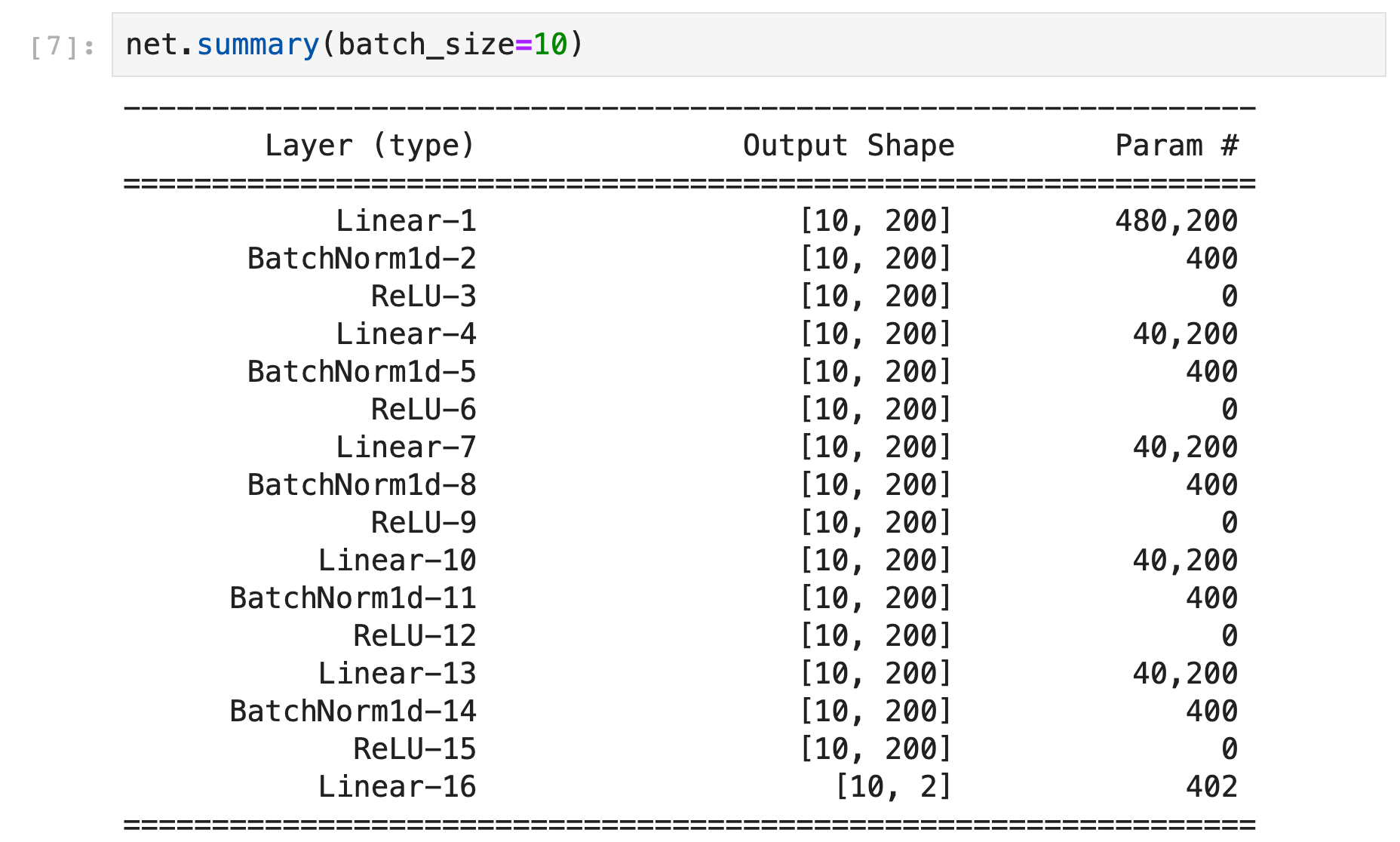Image resolution: width=1400 pixels, height=842 pixels.
Task: Click the ReLU-12 layer name
Action: (414, 636)
